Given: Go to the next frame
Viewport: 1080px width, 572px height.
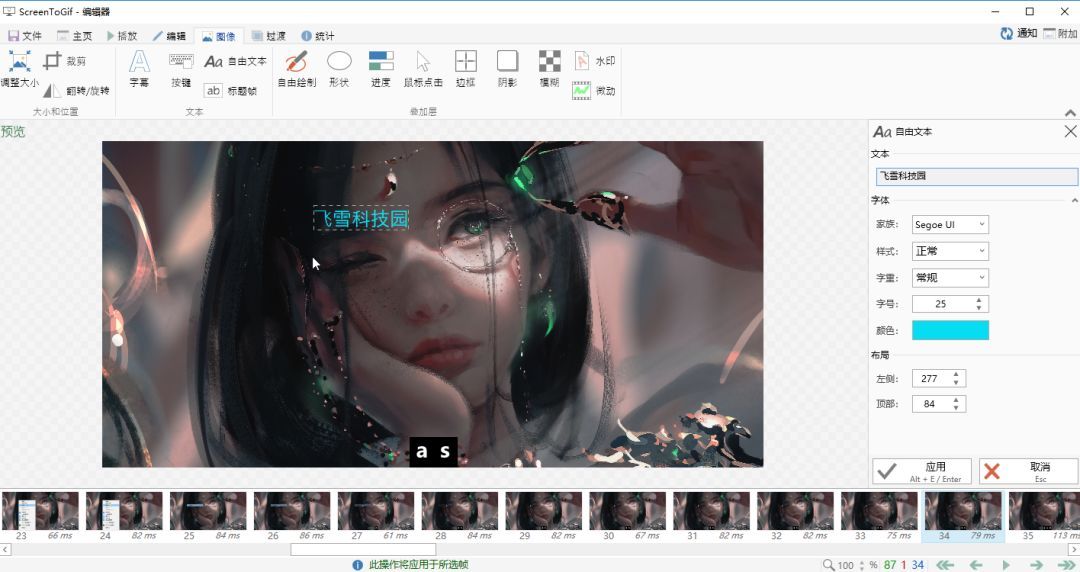Looking at the screenshot, I should point(1036,564).
